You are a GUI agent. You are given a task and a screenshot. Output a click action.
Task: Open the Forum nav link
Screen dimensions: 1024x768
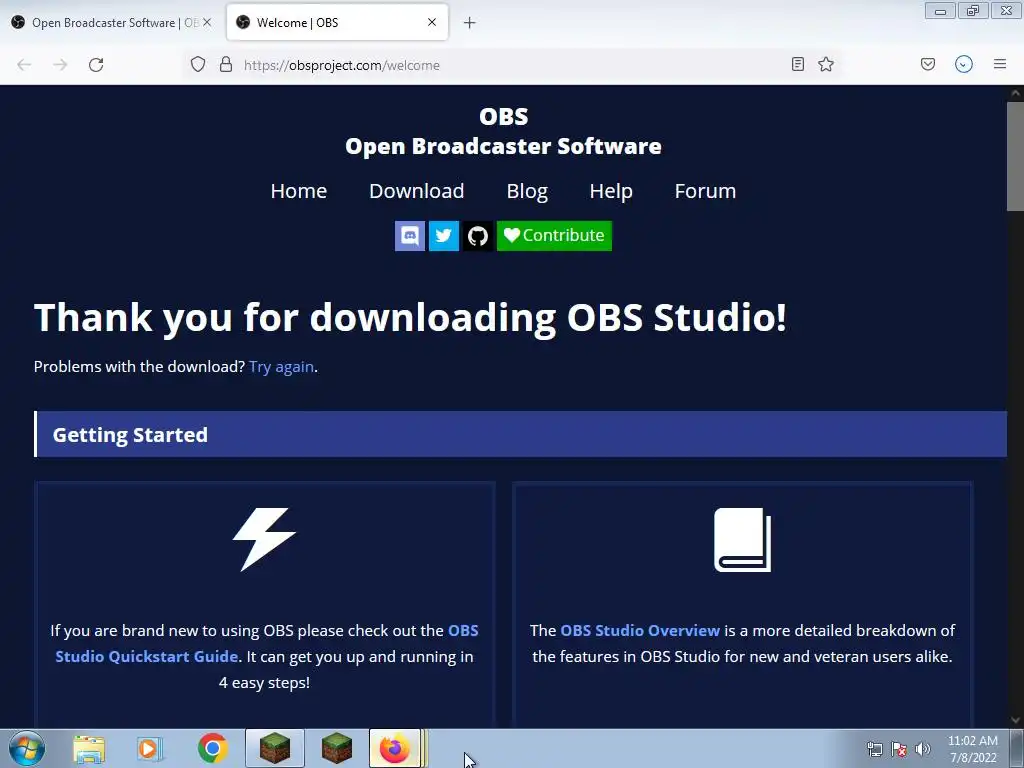point(705,191)
